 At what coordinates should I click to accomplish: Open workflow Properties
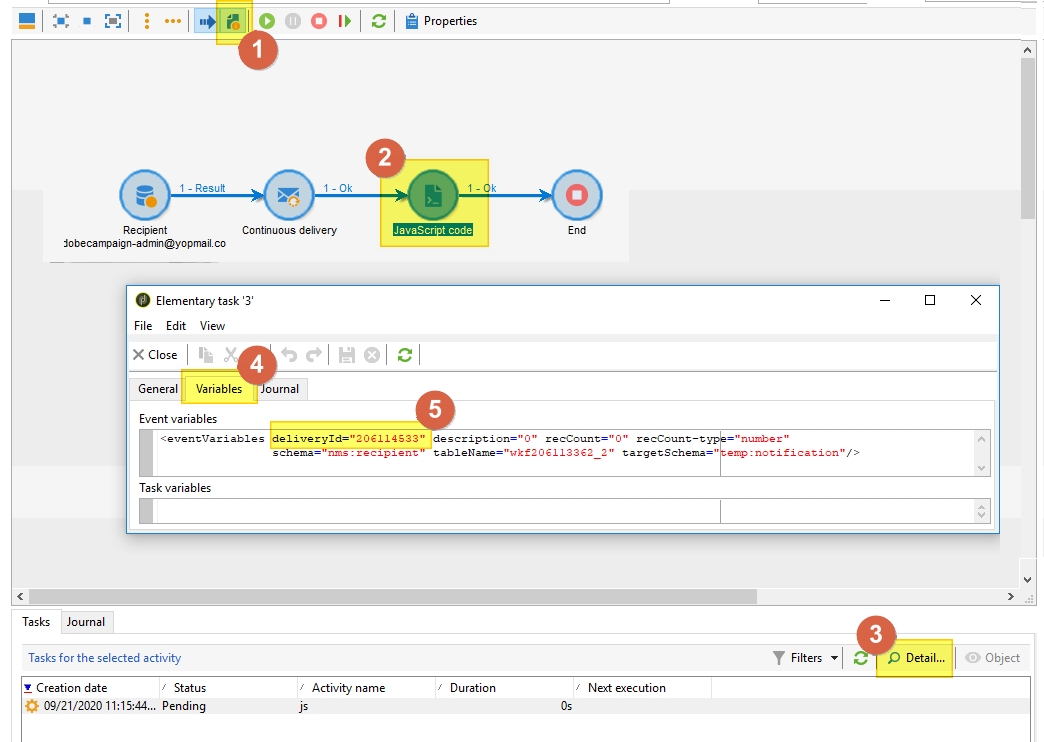(x=440, y=21)
